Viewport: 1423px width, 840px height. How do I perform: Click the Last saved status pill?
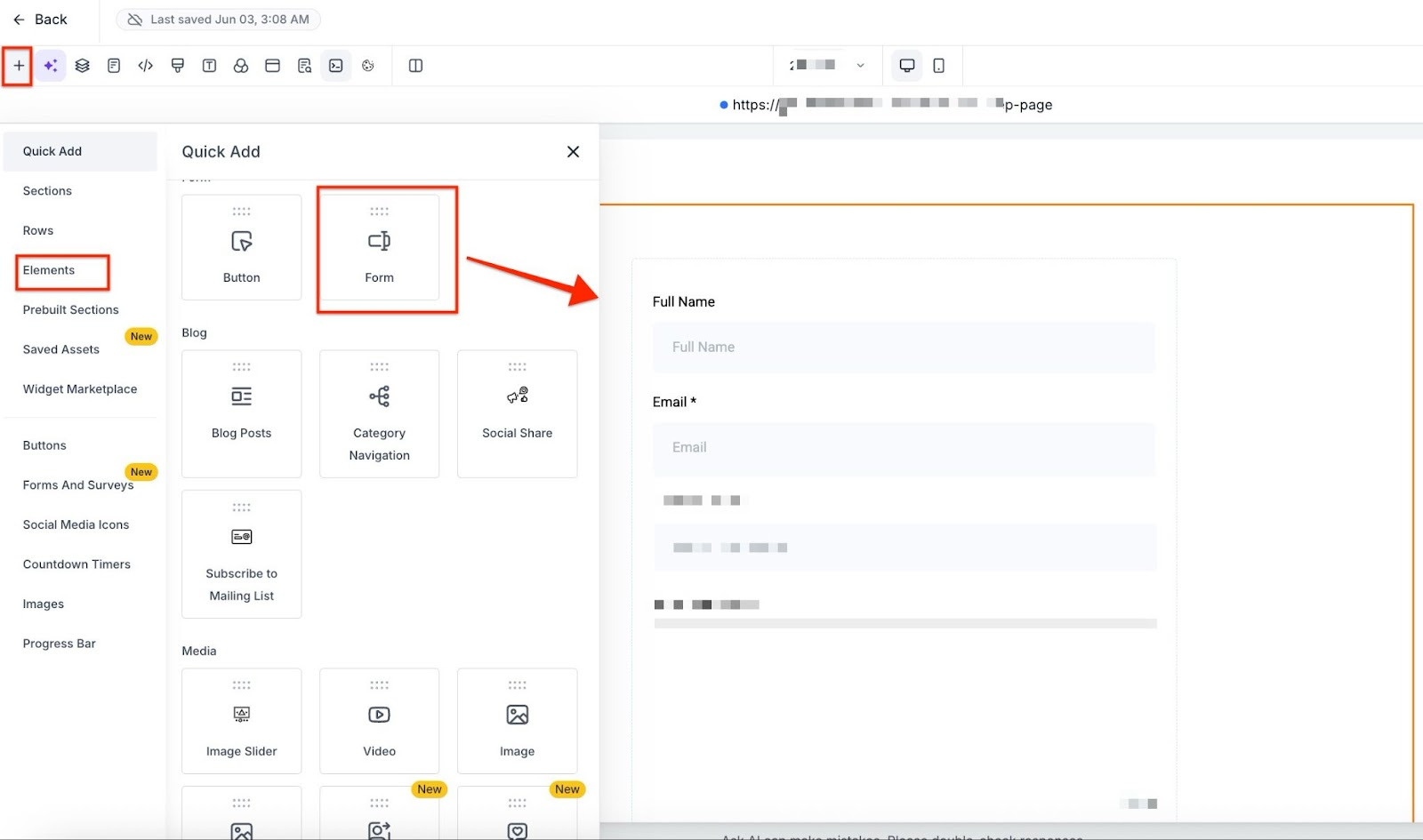point(219,20)
